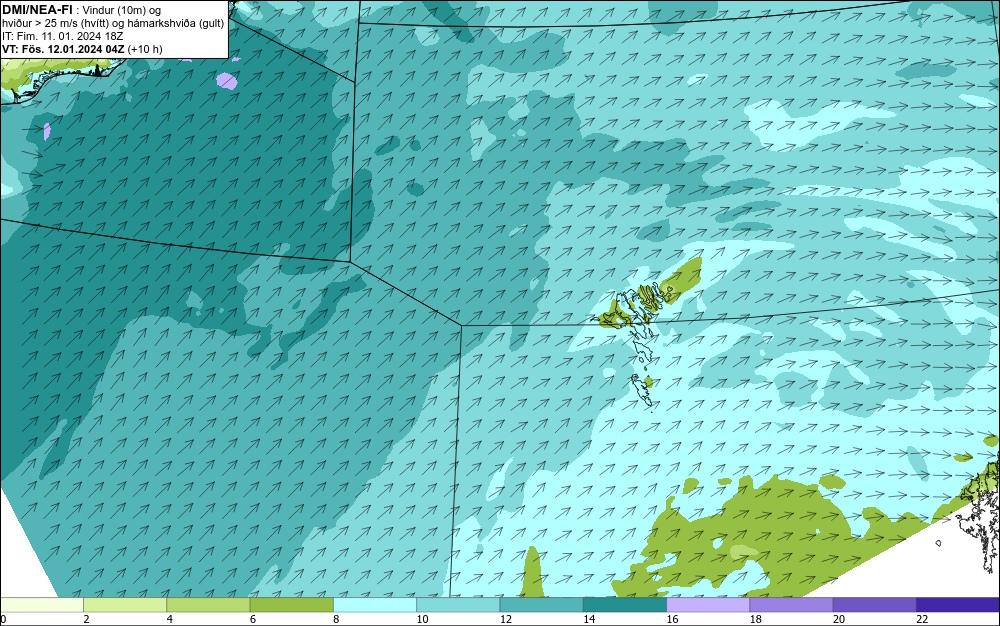The image size is (1000, 626).
Task: Select the 6–8 m/s olive legend swatch
Action: [291, 604]
